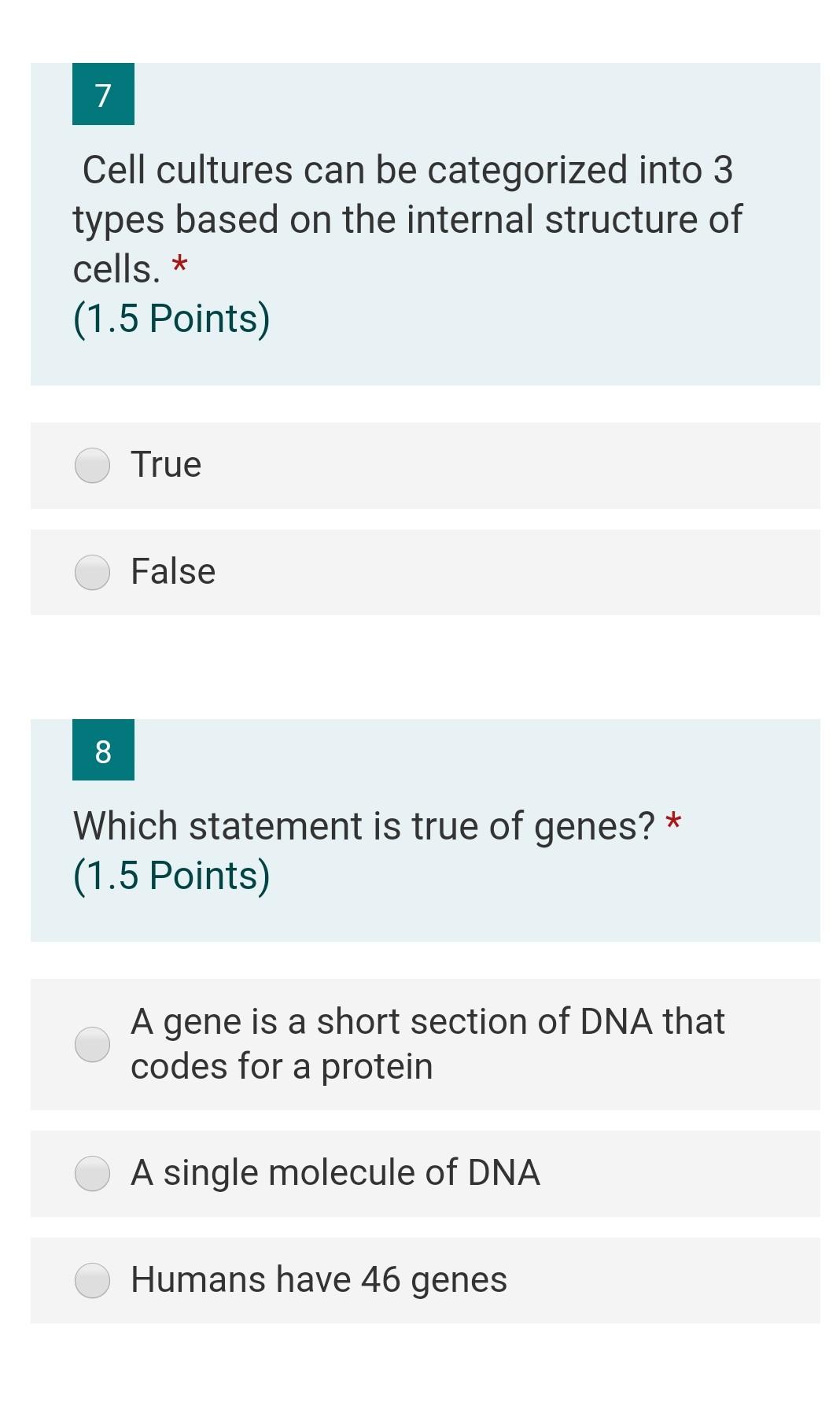Image resolution: width=840 pixels, height=1406 pixels.
Task: Click the question number 7 badge
Action: point(103,94)
